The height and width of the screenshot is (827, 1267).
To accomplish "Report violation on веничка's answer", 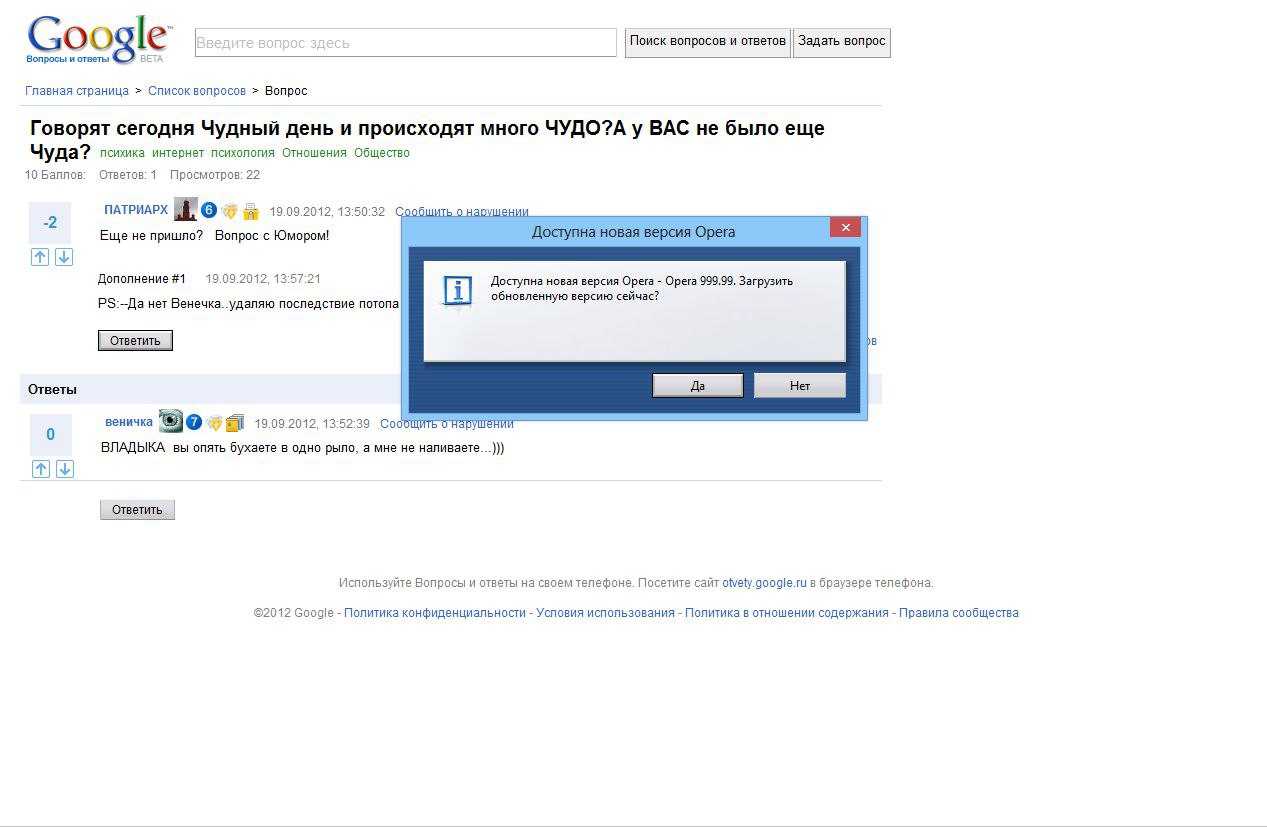I will tap(447, 424).
